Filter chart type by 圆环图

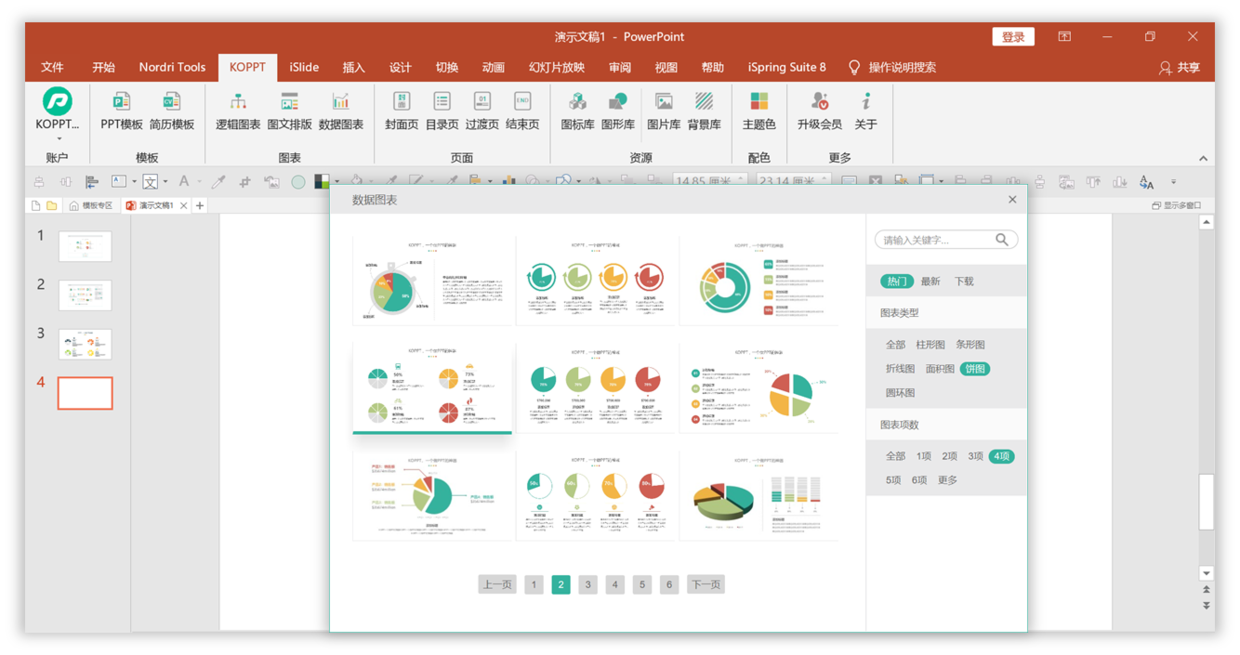click(900, 393)
